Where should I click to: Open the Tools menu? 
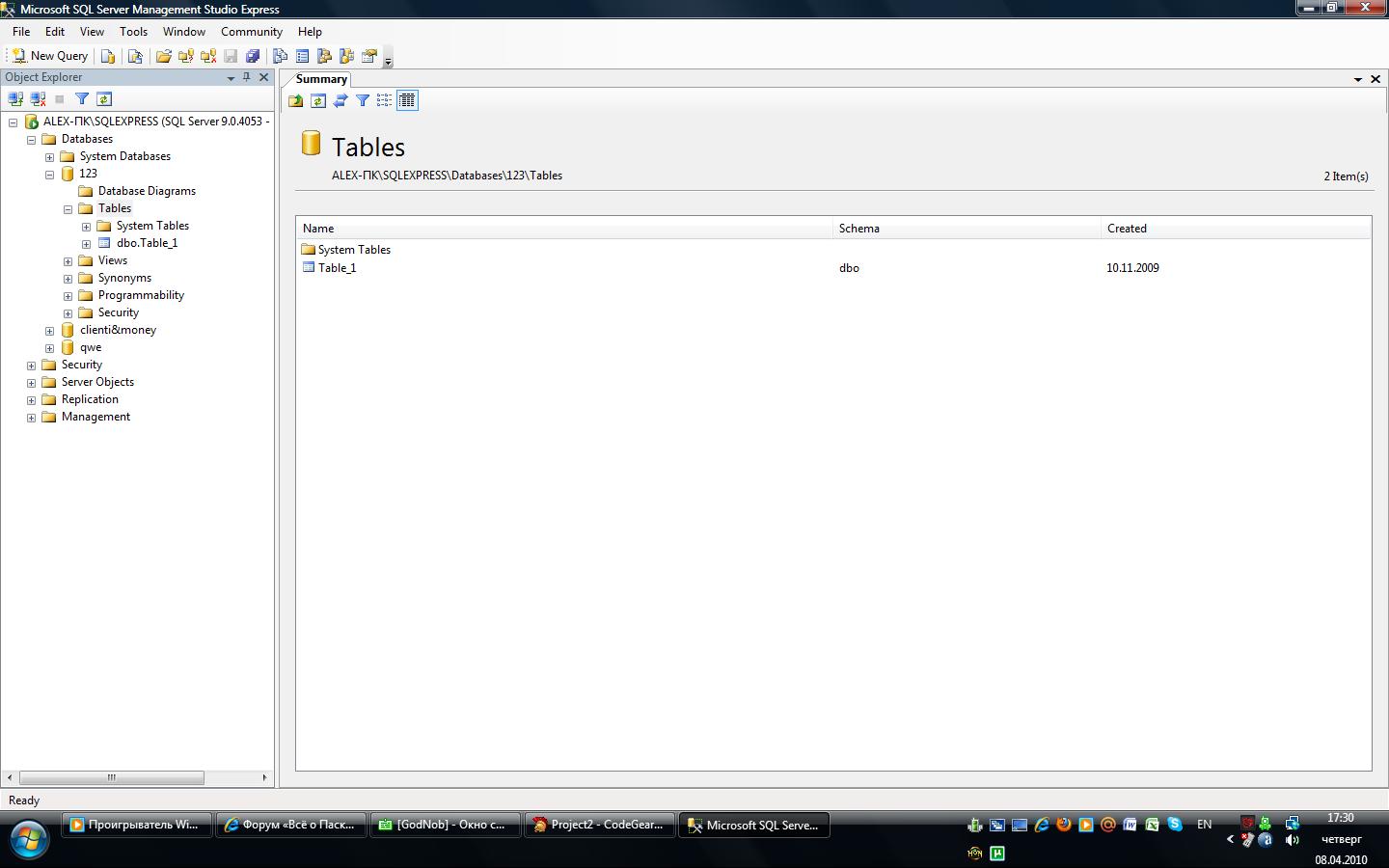pyautogui.click(x=133, y=32)
